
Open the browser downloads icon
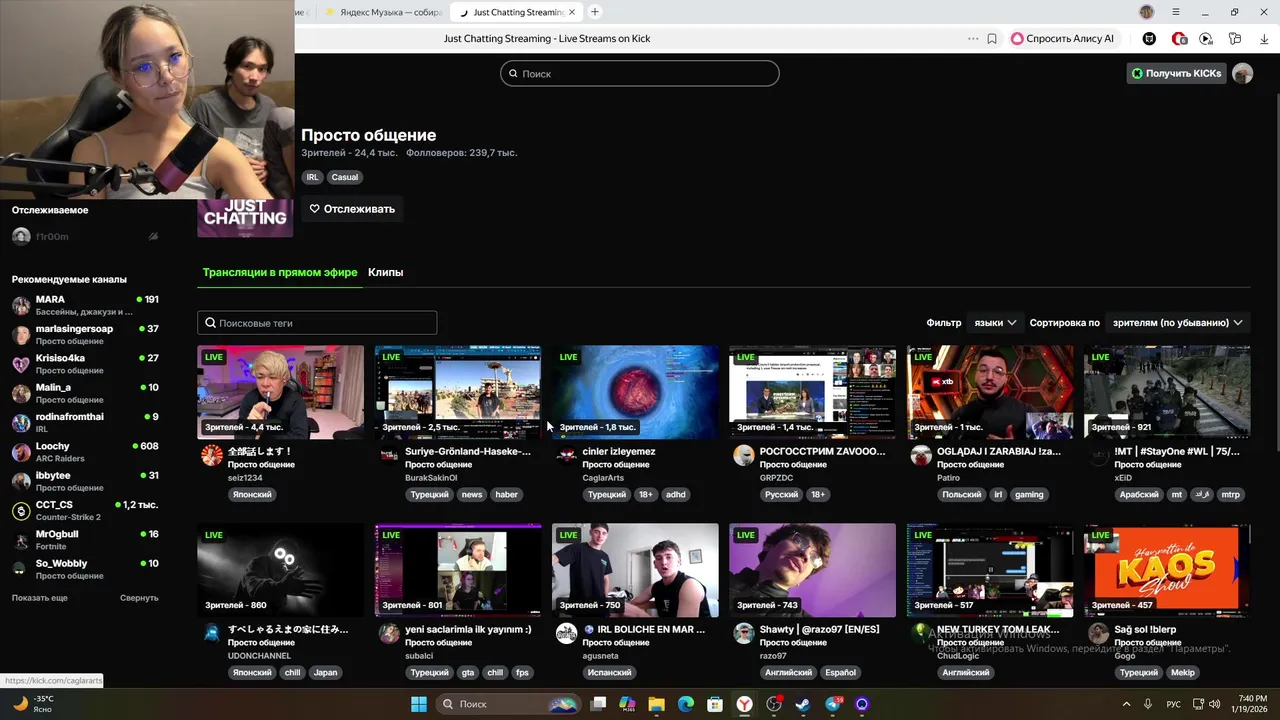pos(1263,39)
